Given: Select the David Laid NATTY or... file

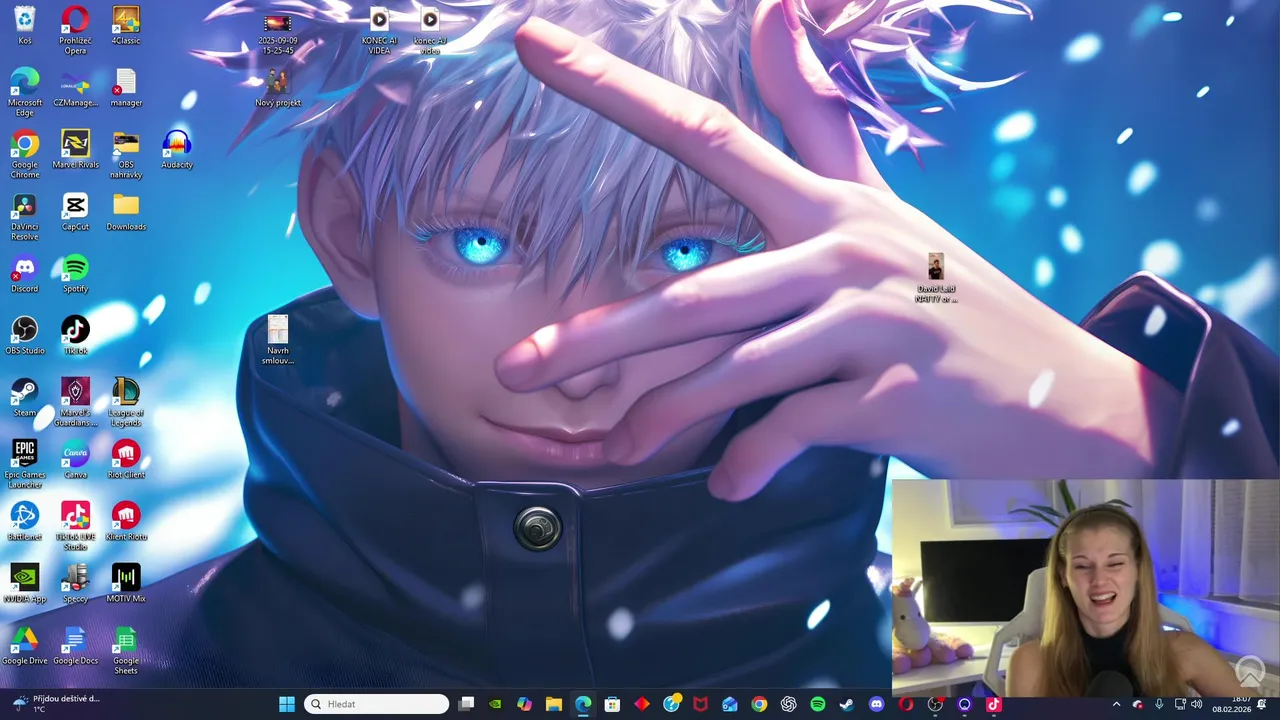Looking at the screenshot, I should pos(936,278).
